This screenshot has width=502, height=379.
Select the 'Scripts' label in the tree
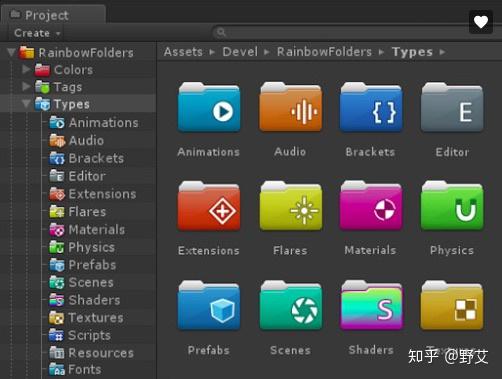[x=89, y=335]
